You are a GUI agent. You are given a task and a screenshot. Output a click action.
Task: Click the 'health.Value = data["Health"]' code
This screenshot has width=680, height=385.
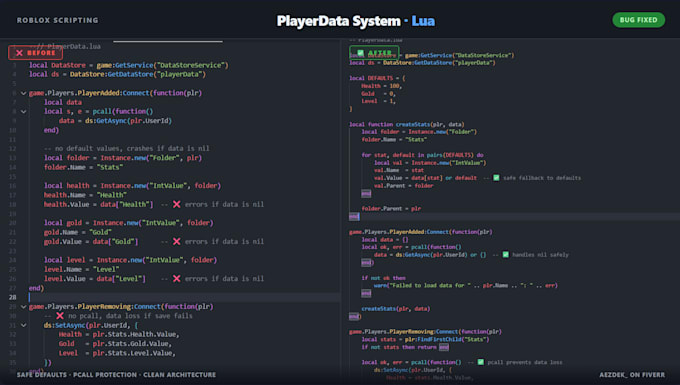click(98, 204)
